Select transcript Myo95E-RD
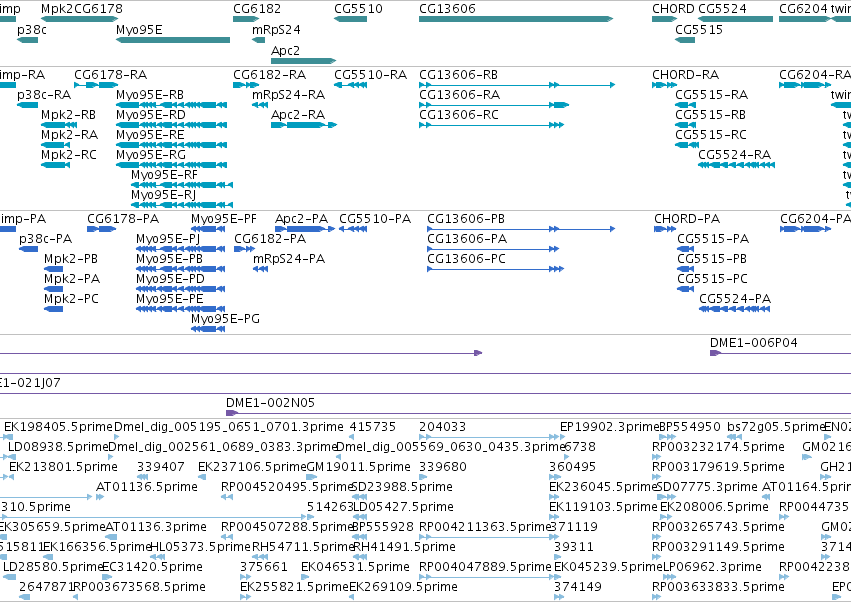Viewport: 851px width, 602px height. (x=150, y=115)
